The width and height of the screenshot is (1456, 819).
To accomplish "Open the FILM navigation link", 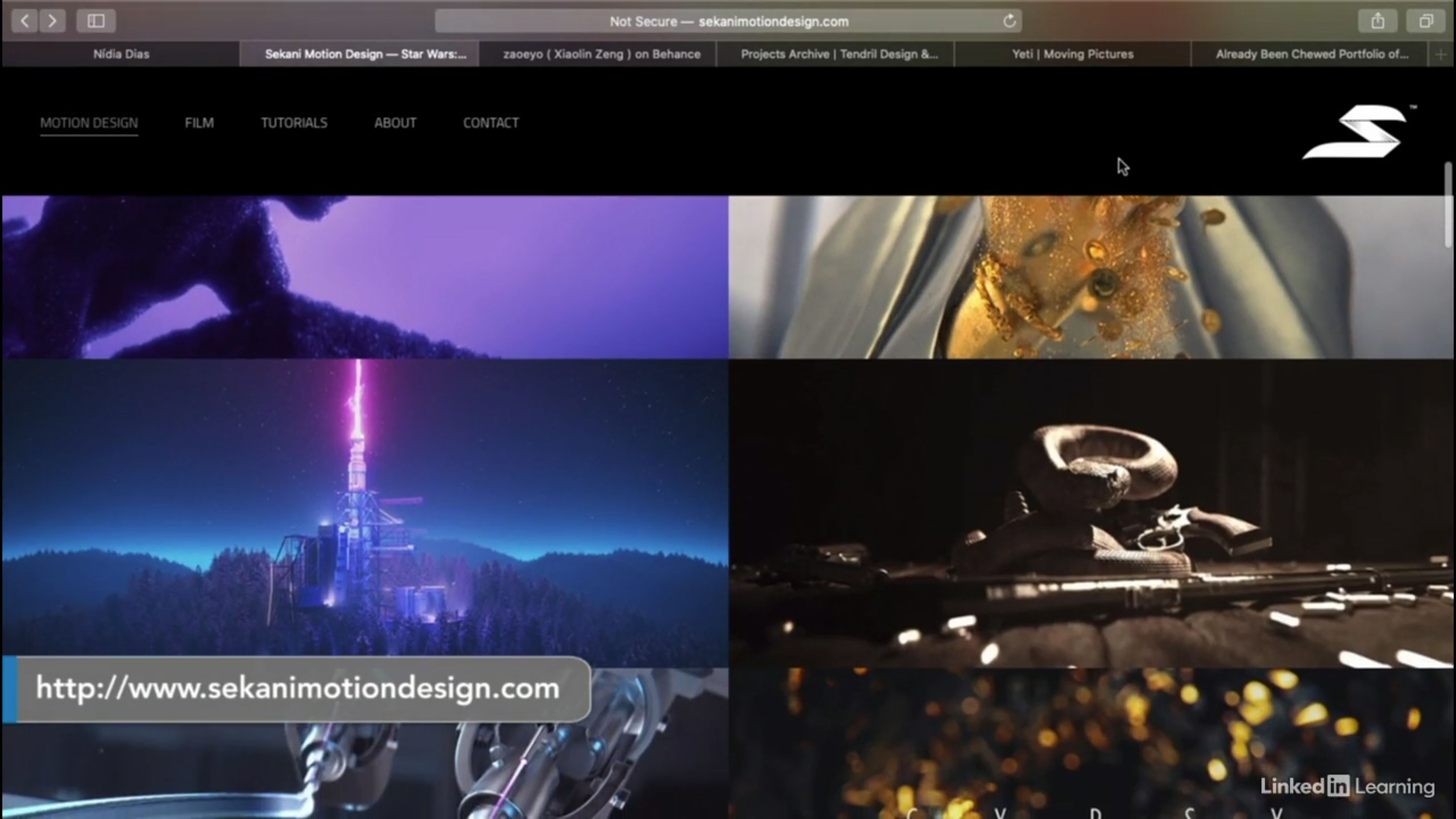I will pyautogui.click(x=199, y=122).
